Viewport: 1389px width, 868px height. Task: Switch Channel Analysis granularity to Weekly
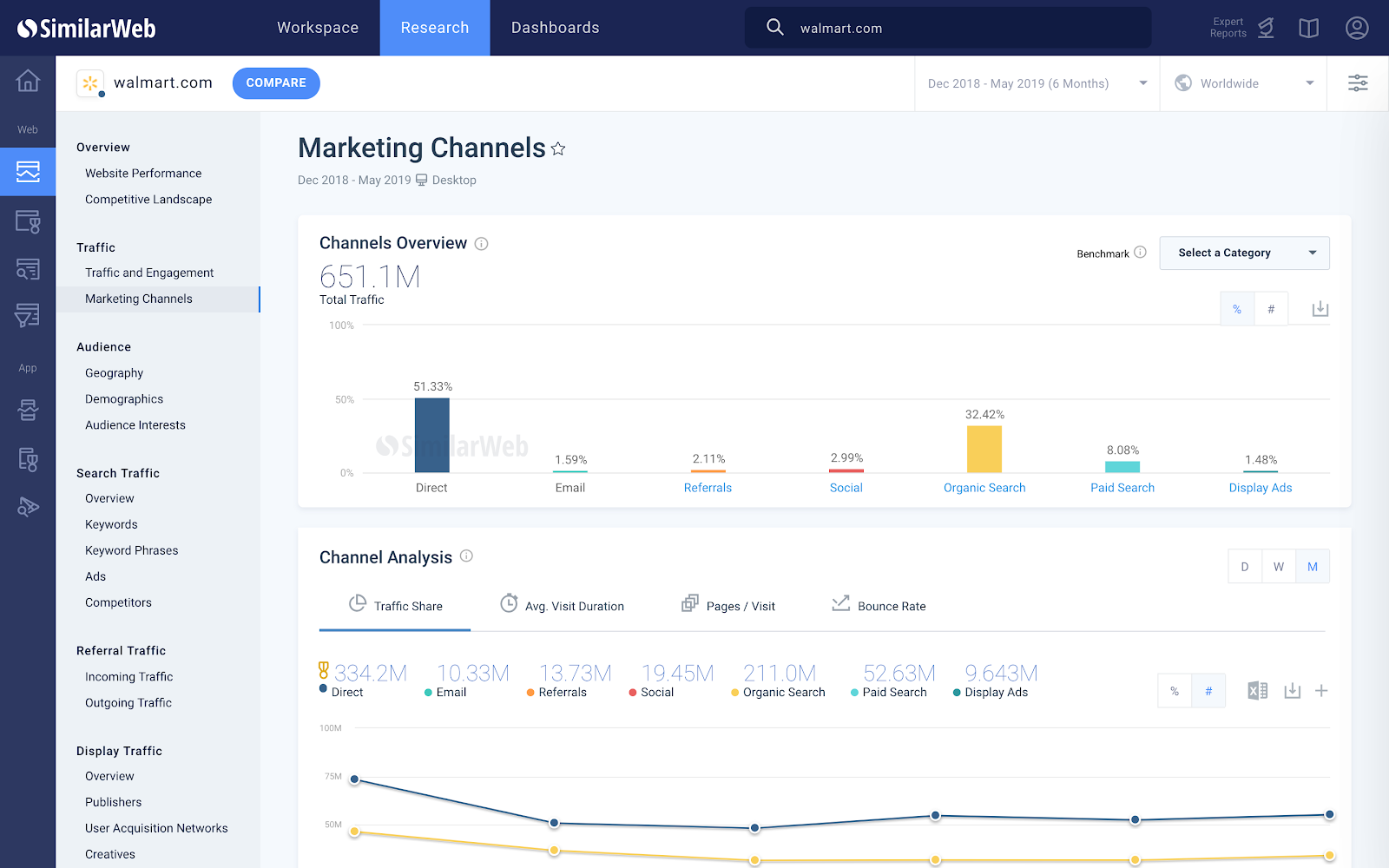coord(1278,566)
